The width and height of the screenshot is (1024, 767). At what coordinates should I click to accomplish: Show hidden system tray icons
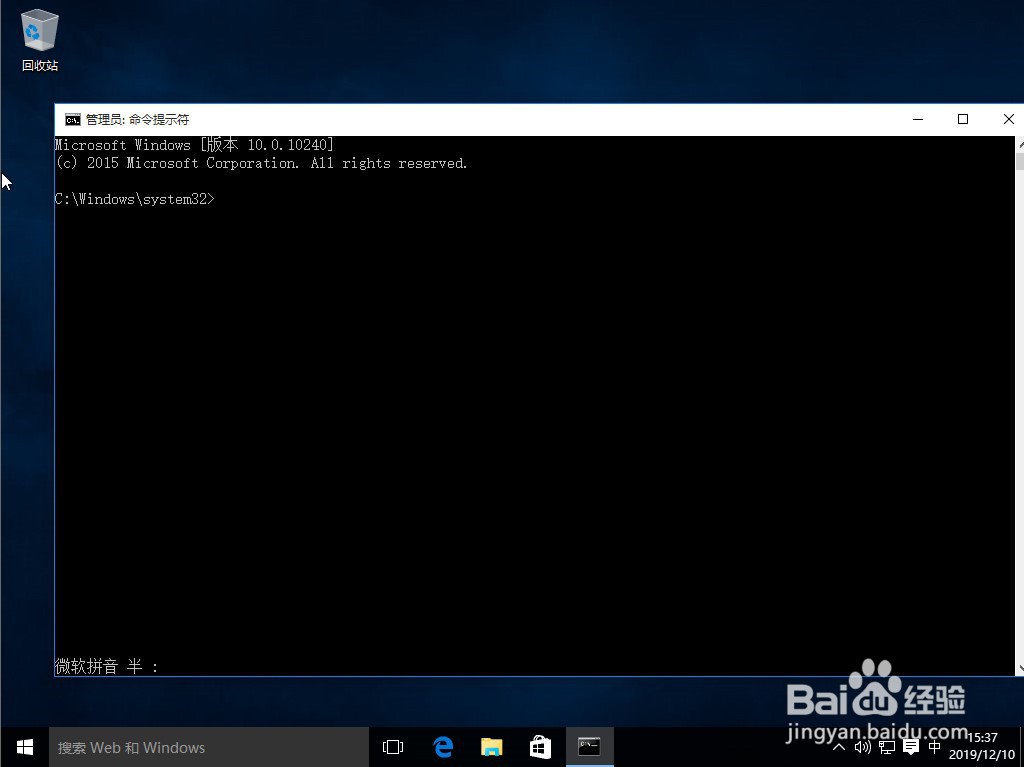pos(839,747)
